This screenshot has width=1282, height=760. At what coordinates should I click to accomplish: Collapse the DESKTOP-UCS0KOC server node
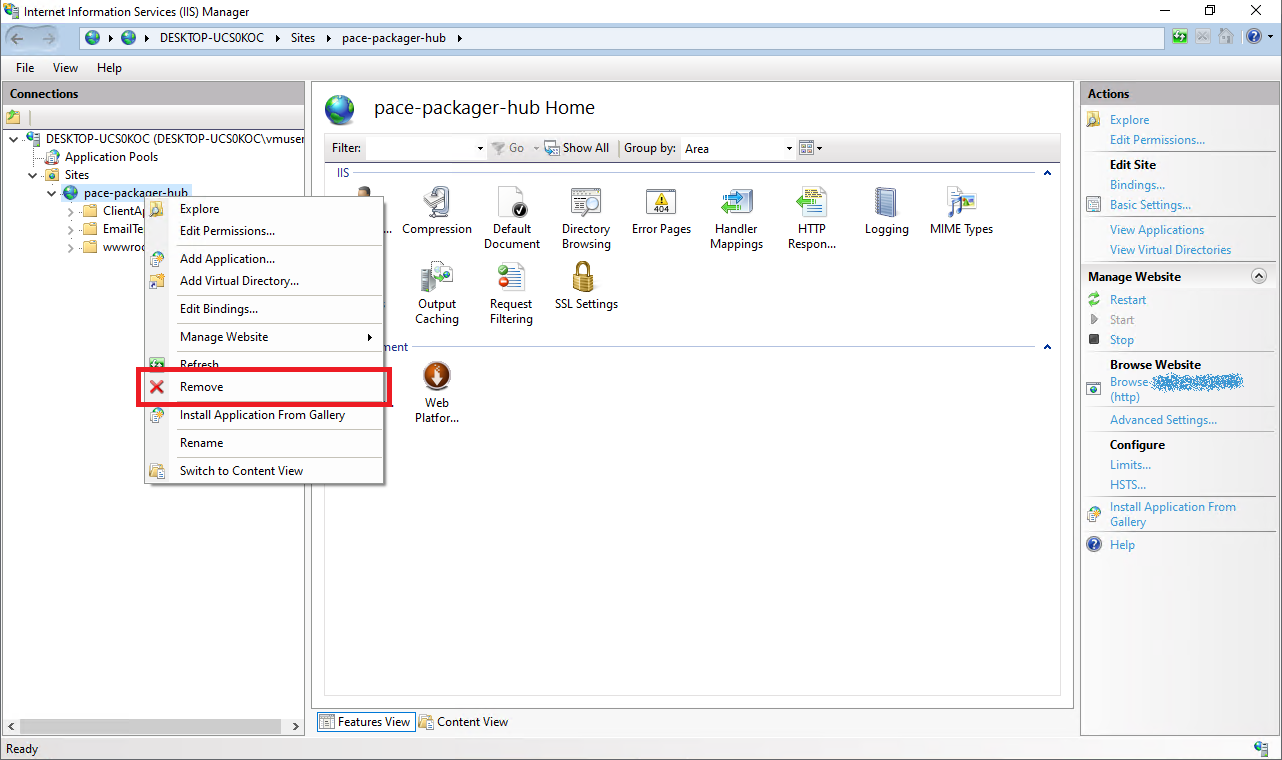pyautogui.click(x=14, y=139)
